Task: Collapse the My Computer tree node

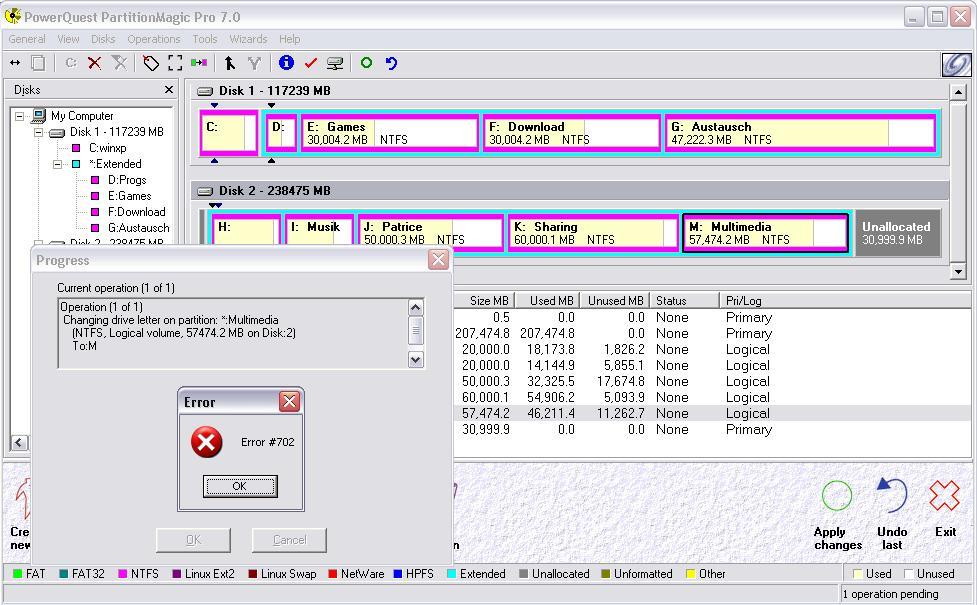Action: (x=20, y=116)
